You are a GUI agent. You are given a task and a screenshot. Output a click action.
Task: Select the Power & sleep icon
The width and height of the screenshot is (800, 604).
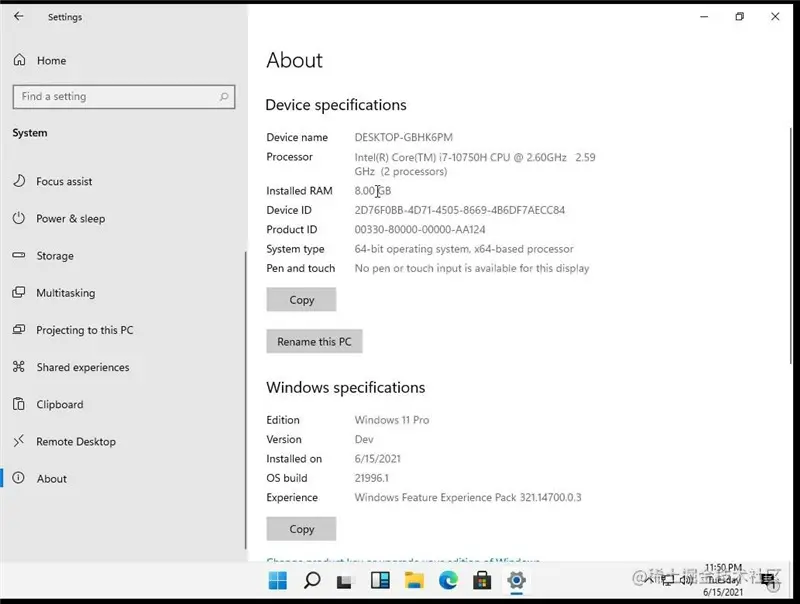point(19,218)
